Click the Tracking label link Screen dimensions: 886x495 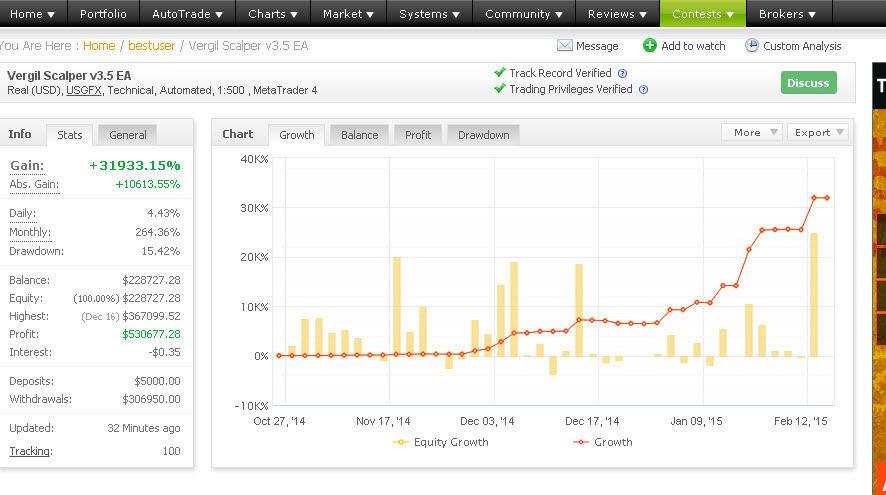point(31,451)
